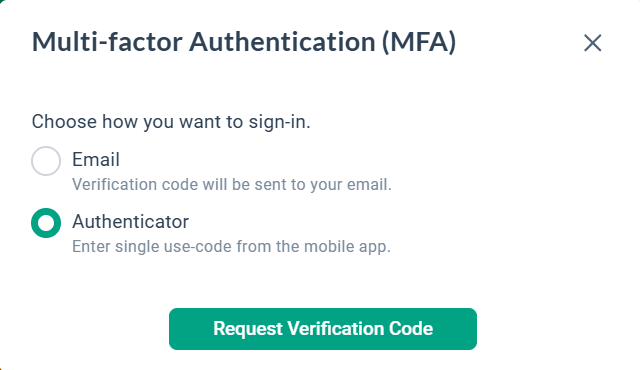Click the 'Choose how you want to sign-in' prompt
640x370 pixels.
click(x=171, y=122)
